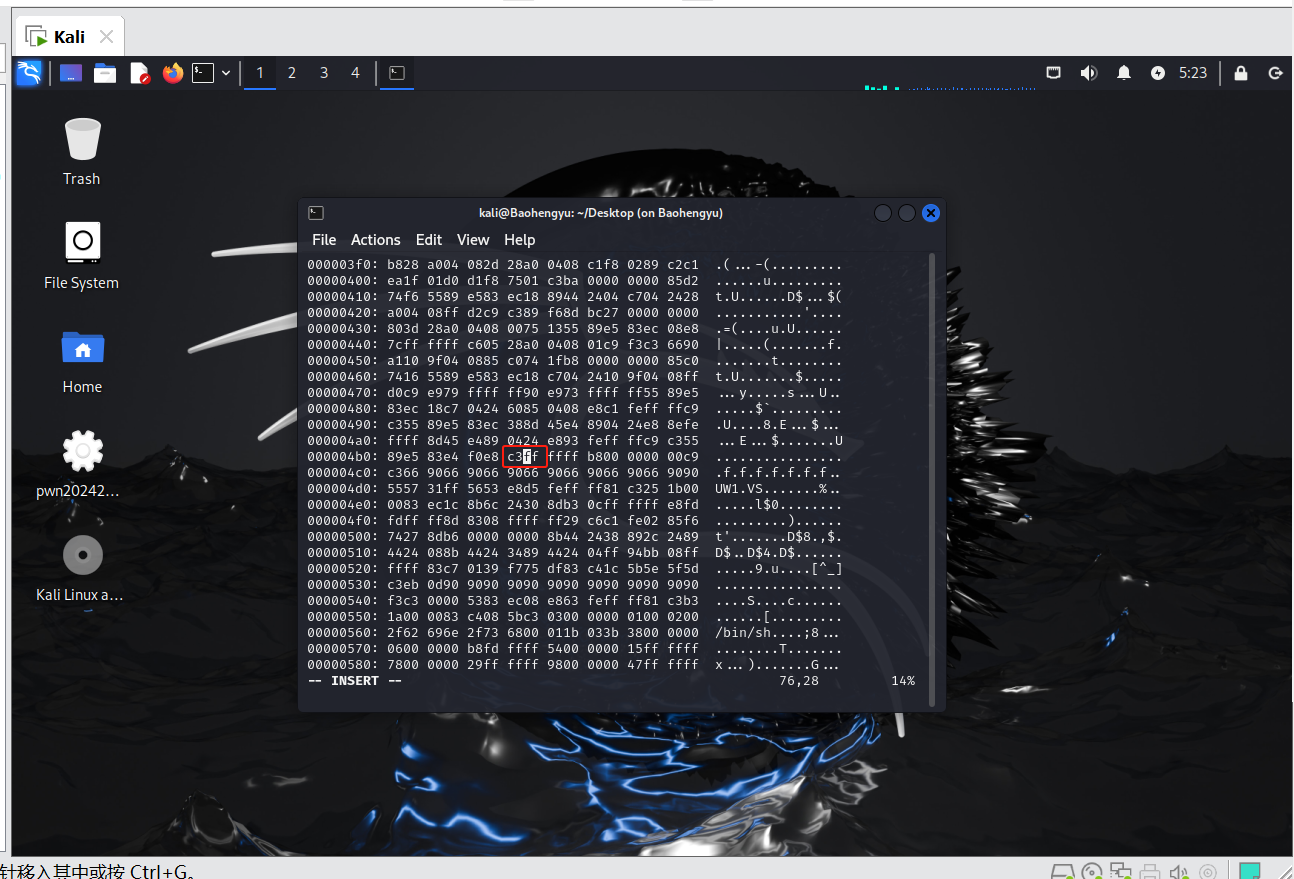This screenshot has width=1294, height=879.
Task: Open the Kali applications menu
Action: click(29, 73)
